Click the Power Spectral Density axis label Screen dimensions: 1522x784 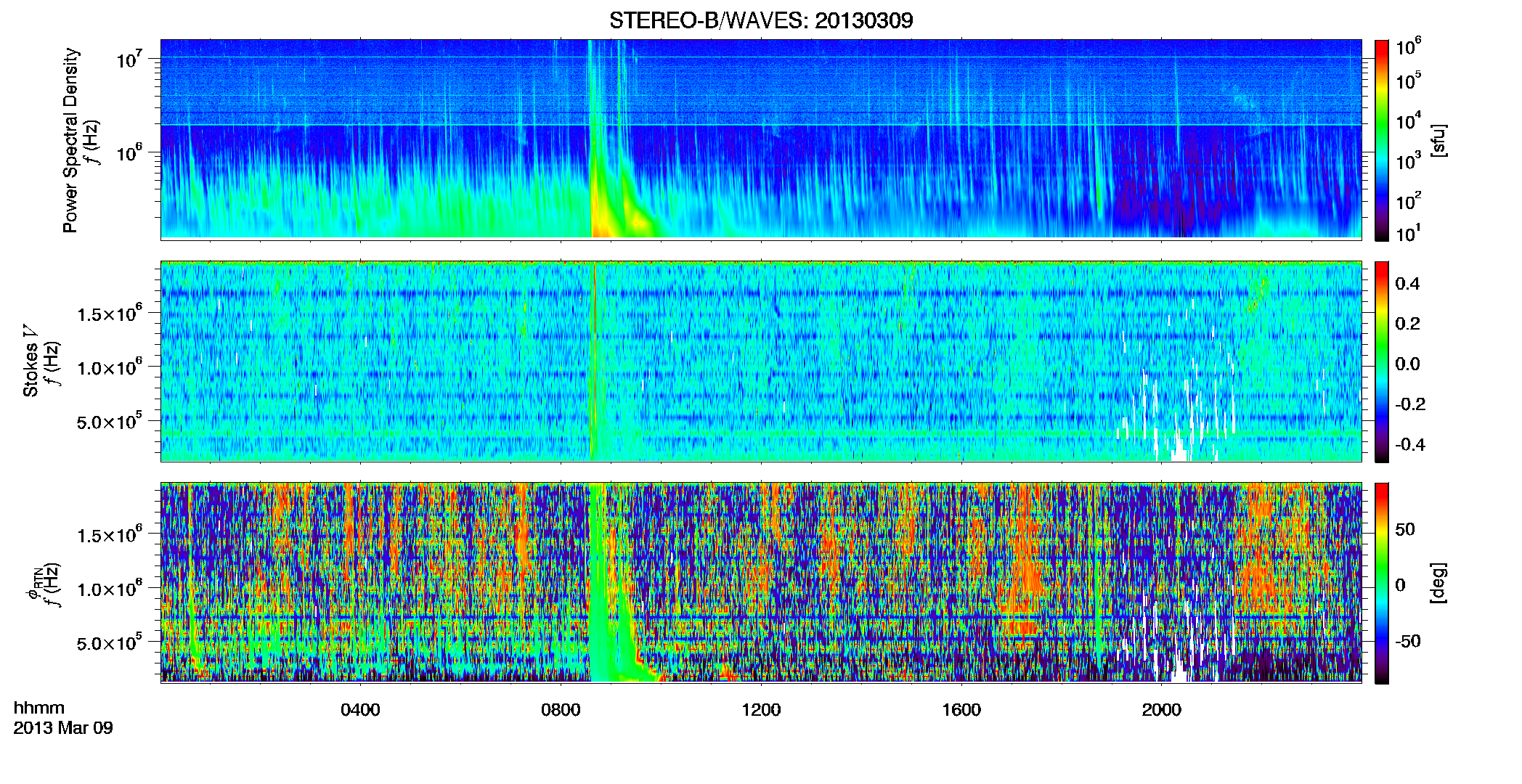70,140
